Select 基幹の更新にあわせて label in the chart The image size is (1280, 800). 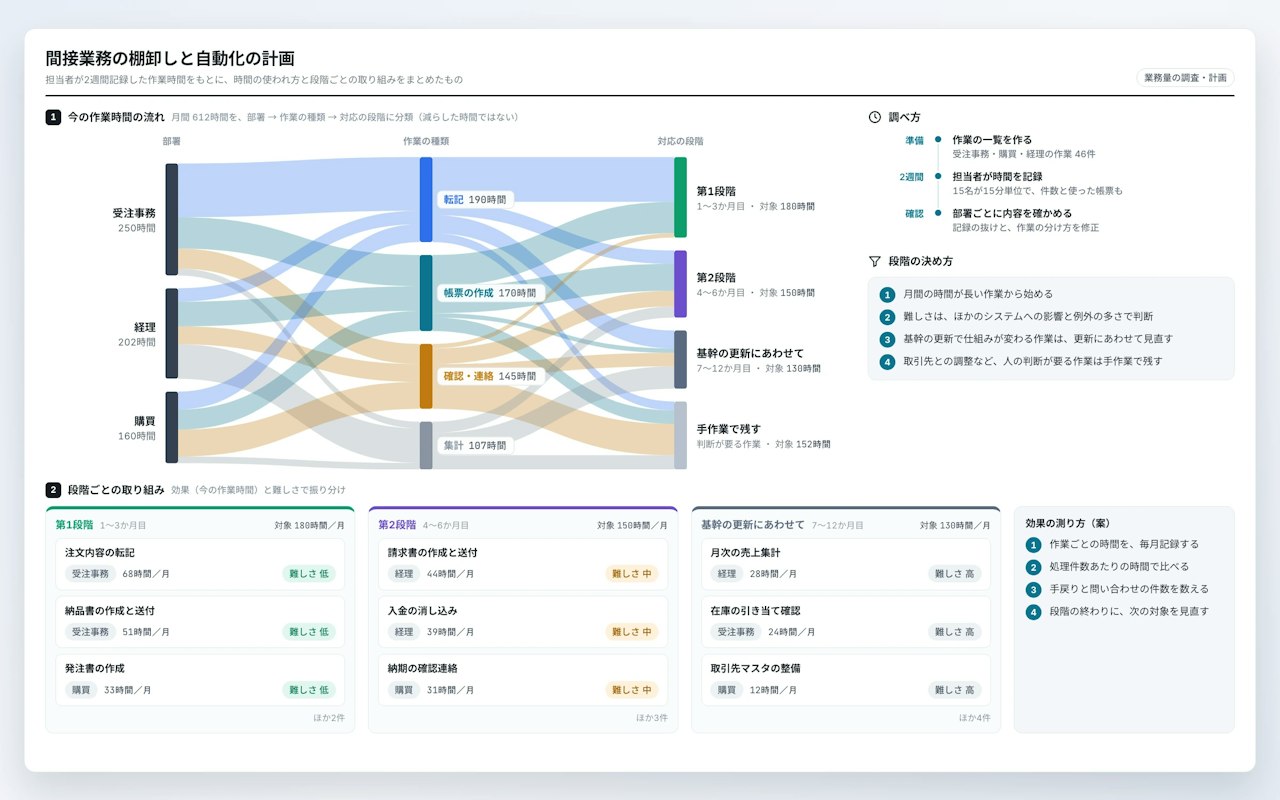point(750,353)
